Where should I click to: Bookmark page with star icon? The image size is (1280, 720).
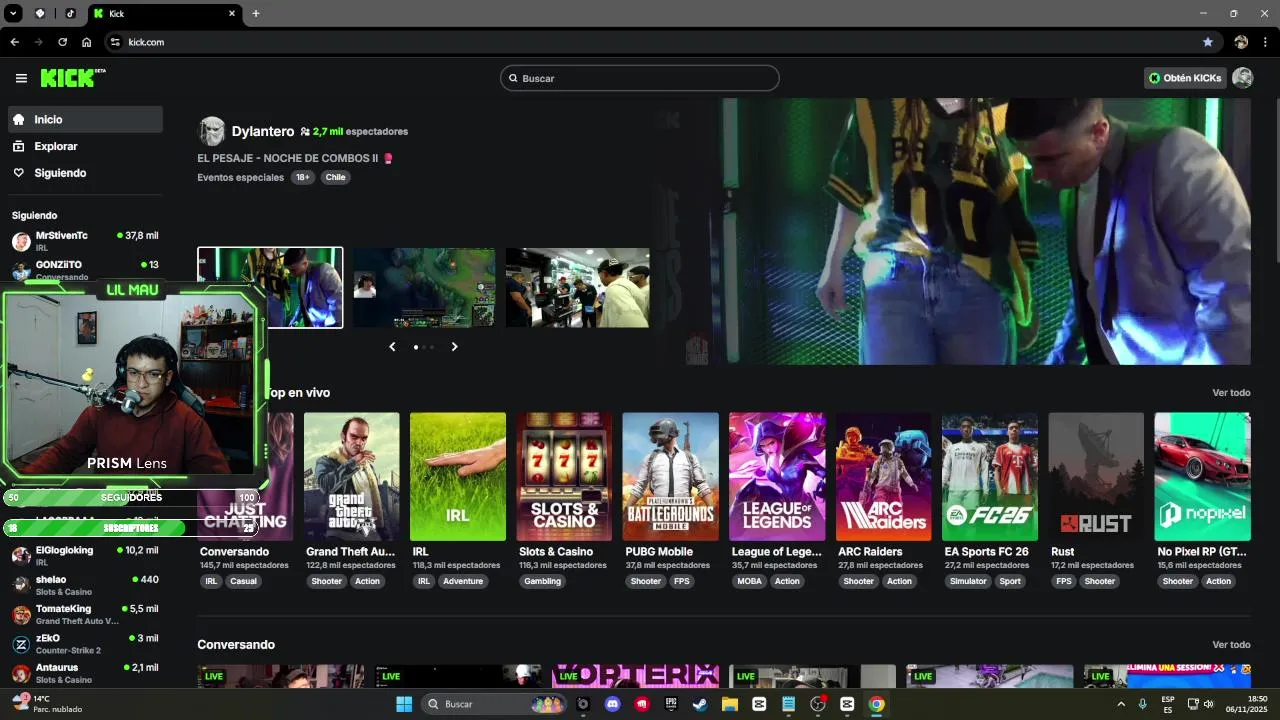click(1208, 42)
